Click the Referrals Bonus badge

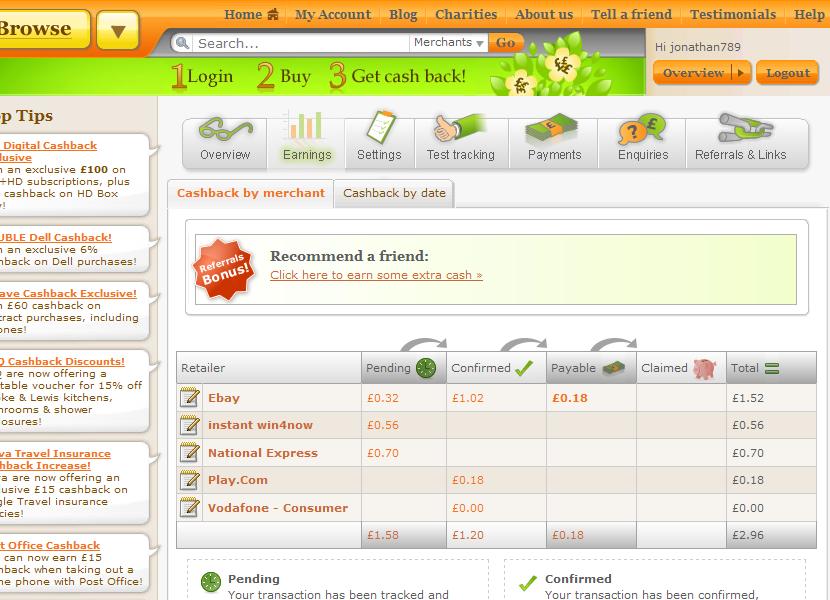point(223,269)
